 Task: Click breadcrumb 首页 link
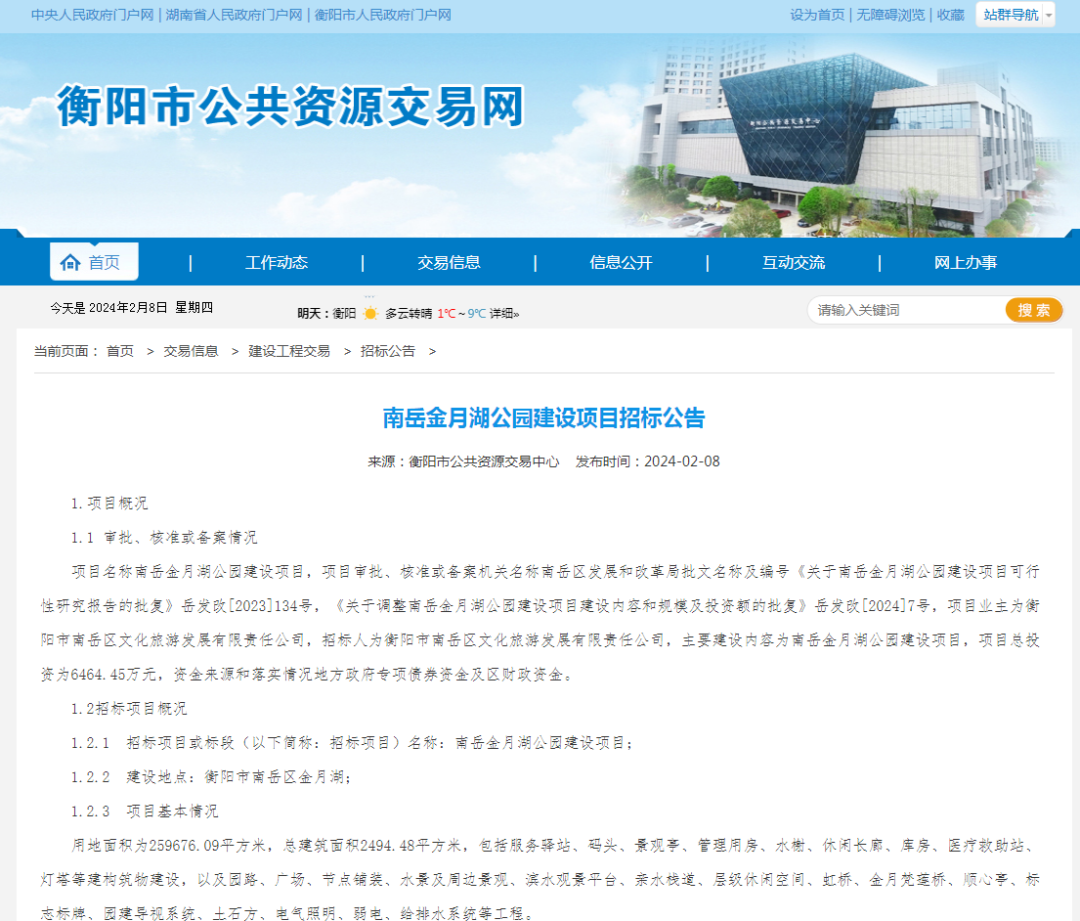[x=120, y=351]
